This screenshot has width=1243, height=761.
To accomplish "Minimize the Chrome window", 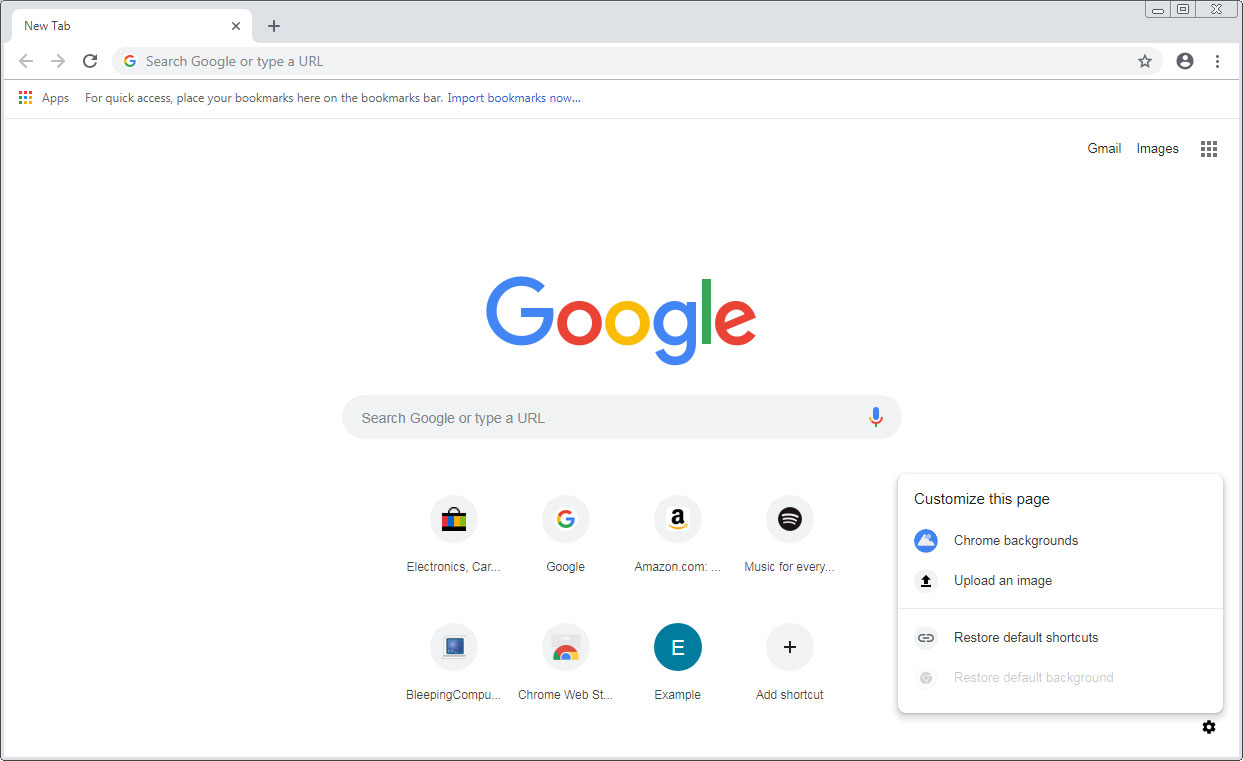I will click(1158, 9).
